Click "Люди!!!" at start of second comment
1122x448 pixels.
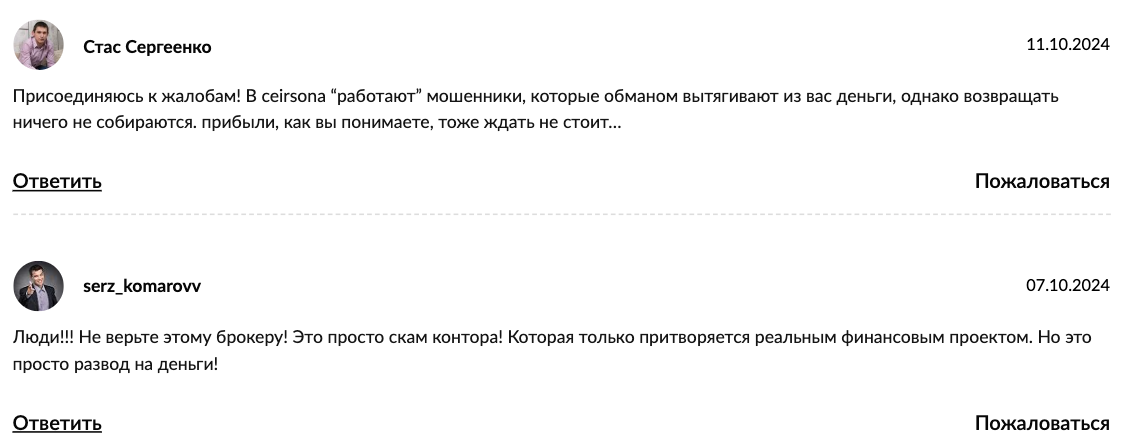(x=42, y=337)
